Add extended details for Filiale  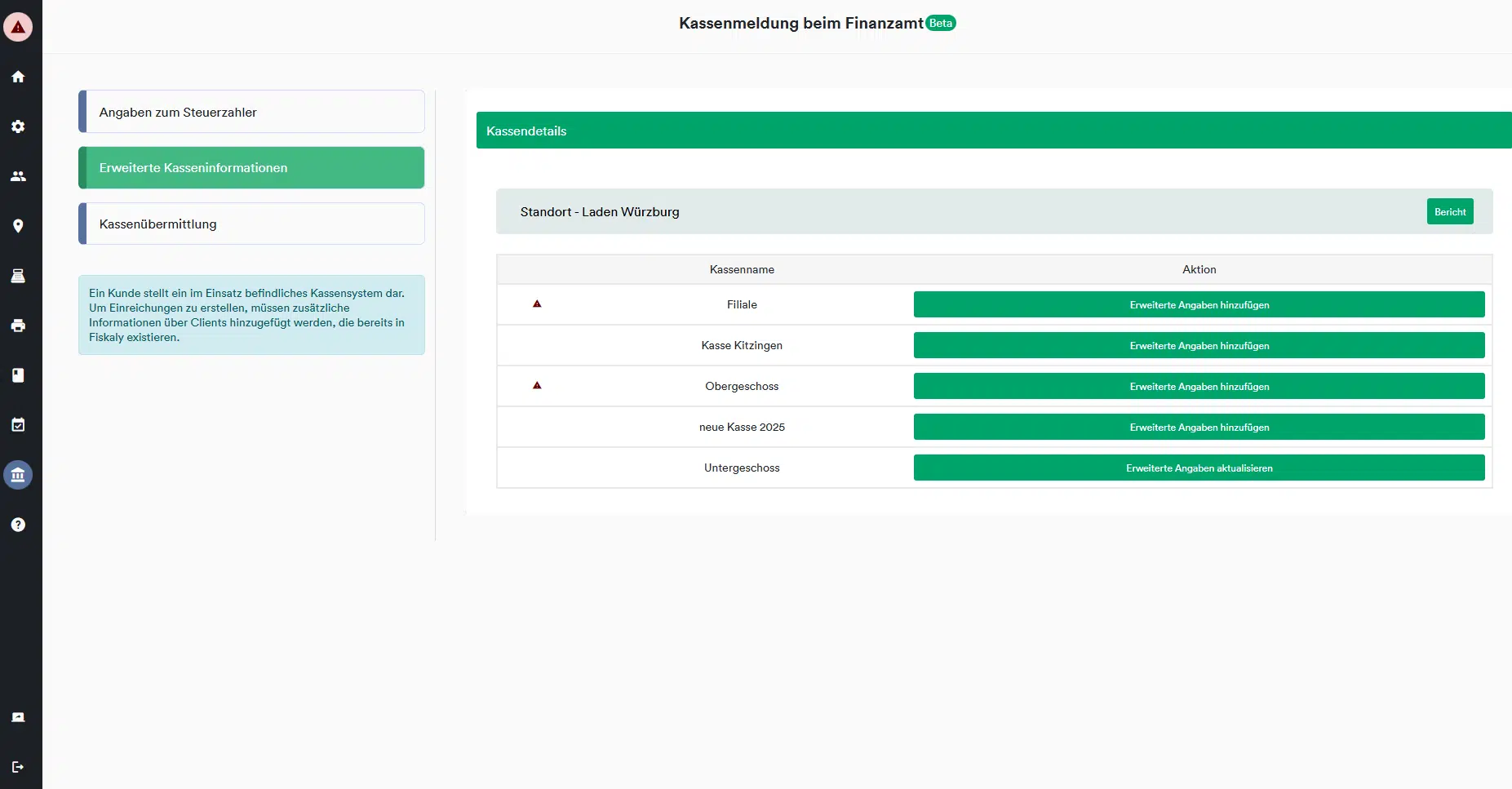tap(1199, 304)
